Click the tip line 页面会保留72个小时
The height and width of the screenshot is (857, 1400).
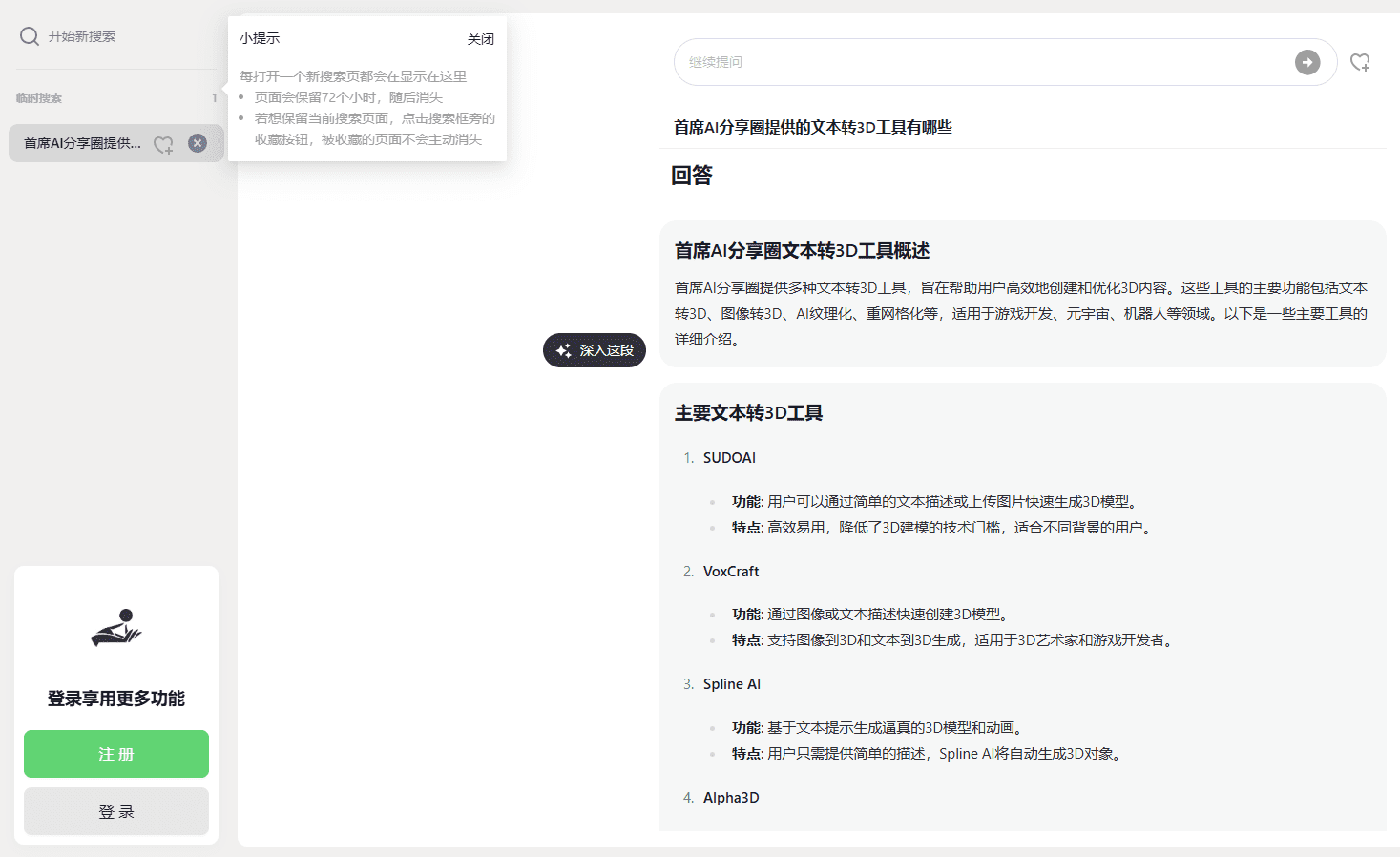(348, 97)
